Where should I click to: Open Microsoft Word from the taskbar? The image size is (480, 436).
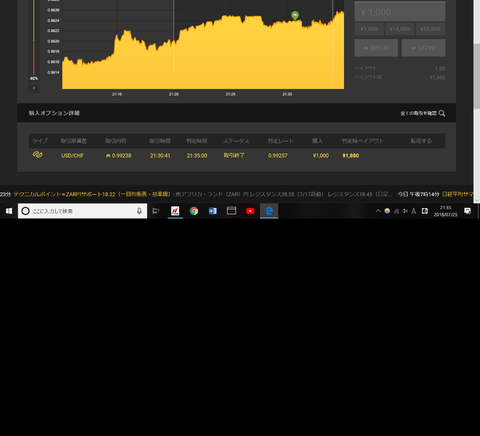click(x=213, y=211)
